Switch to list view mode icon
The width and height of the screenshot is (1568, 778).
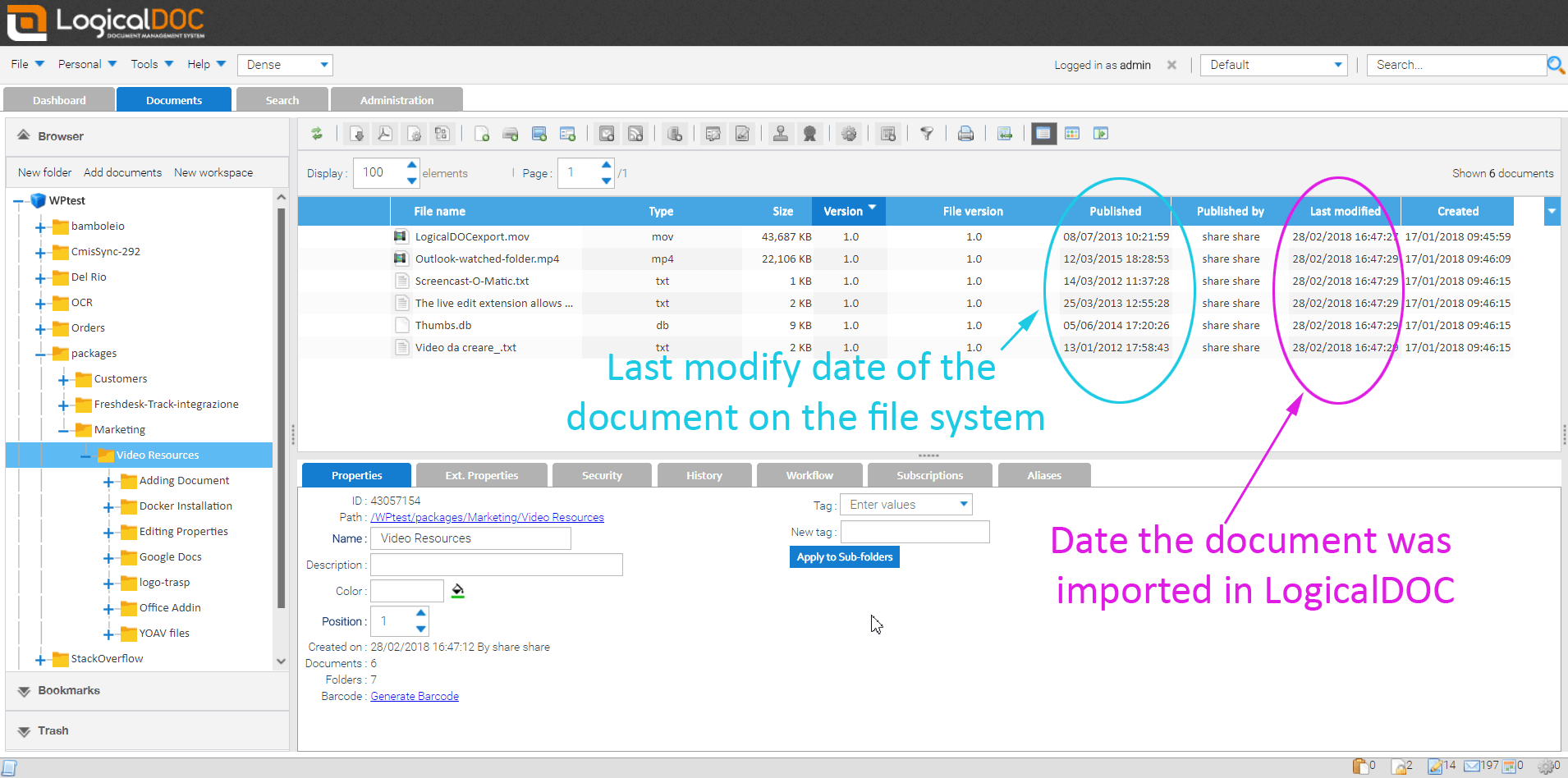tap(1043, 134)
